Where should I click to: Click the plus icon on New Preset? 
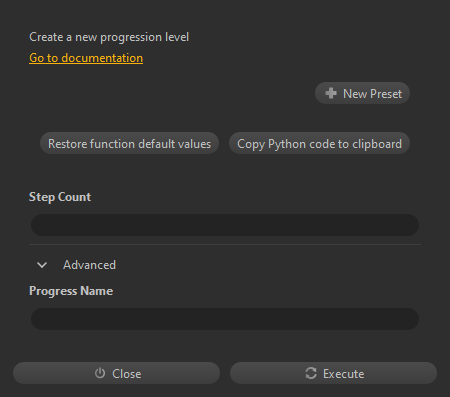click(x=331, y=93)
